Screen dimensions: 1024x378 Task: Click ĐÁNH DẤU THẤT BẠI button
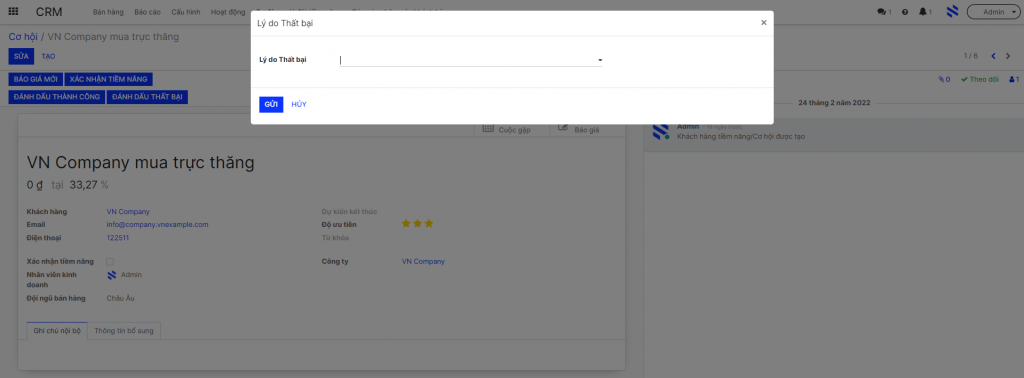click(x=147, y=97)
